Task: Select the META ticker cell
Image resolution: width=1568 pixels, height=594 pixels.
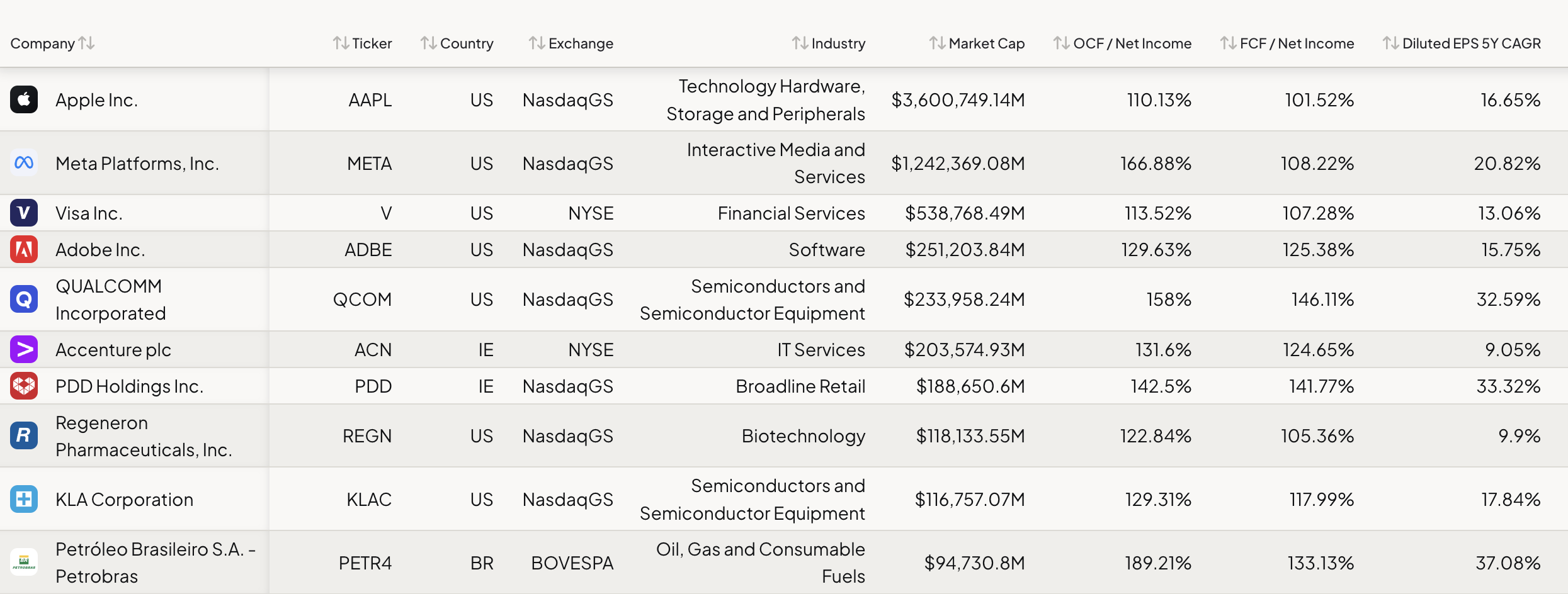Action: click(x=370, y=164)
